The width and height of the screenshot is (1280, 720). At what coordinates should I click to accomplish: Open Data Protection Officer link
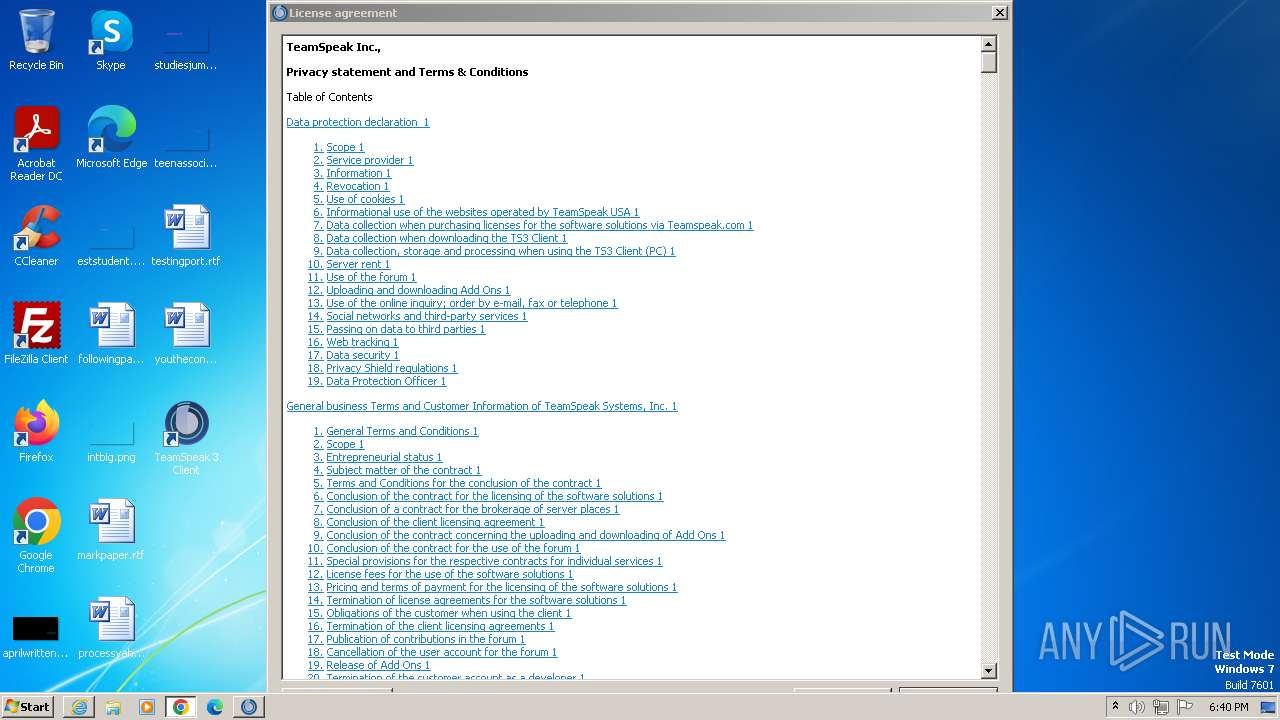point(386,381)
